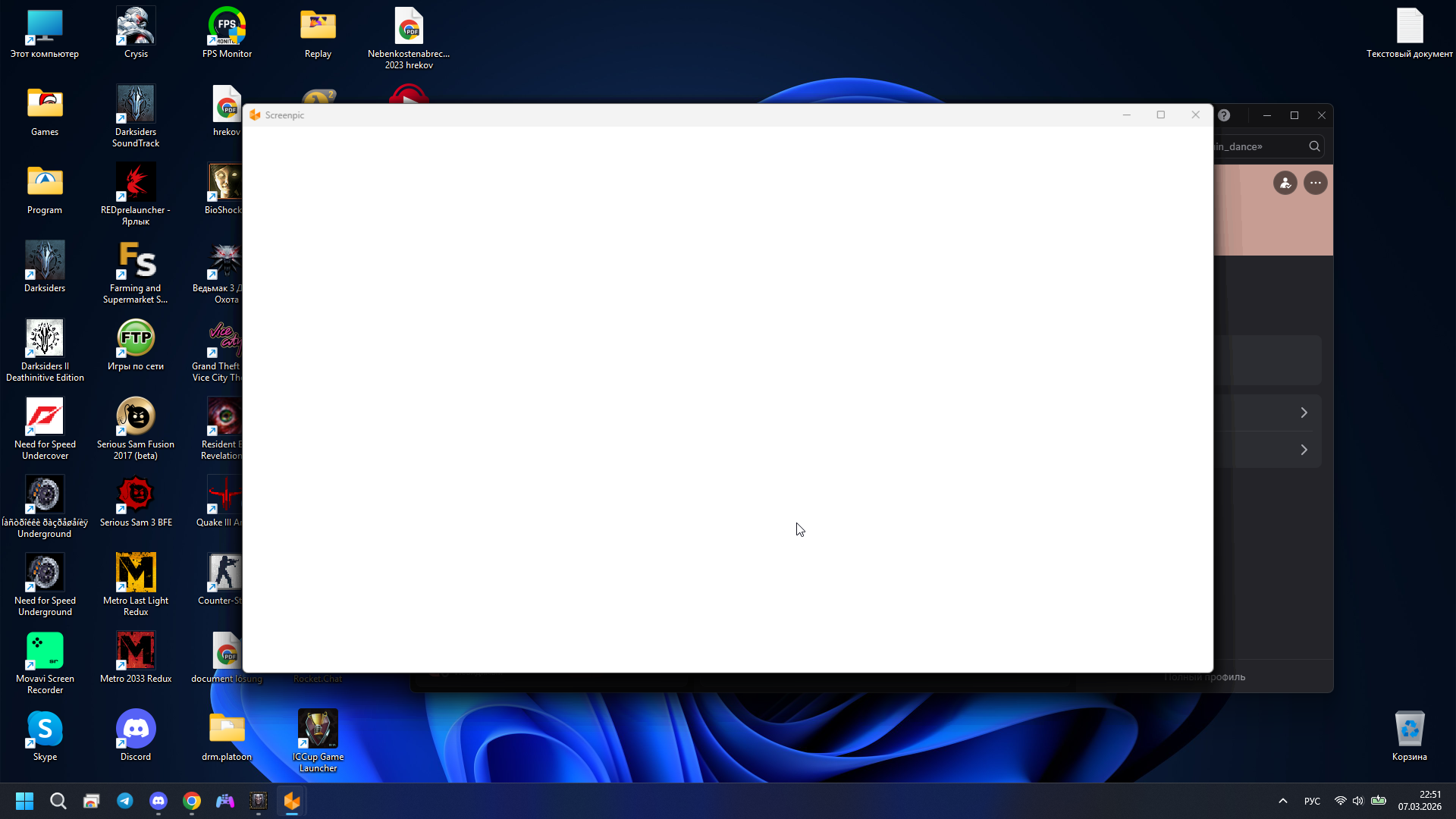Open Google Chrome from the taskbar
The image size is (1456, 819).
click(192, 801)
